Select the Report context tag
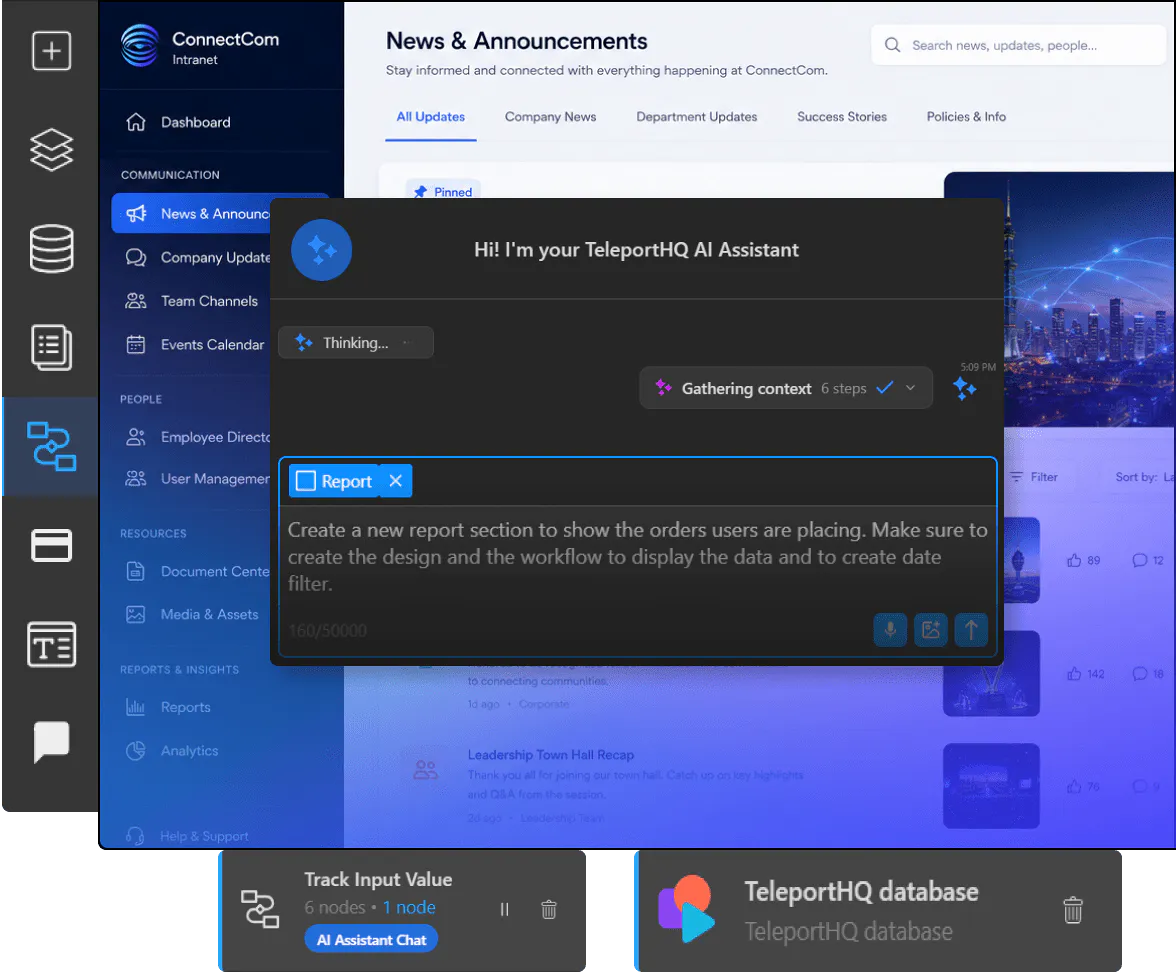This screenshot has width=1176, height=972. (x=334, y=482)
